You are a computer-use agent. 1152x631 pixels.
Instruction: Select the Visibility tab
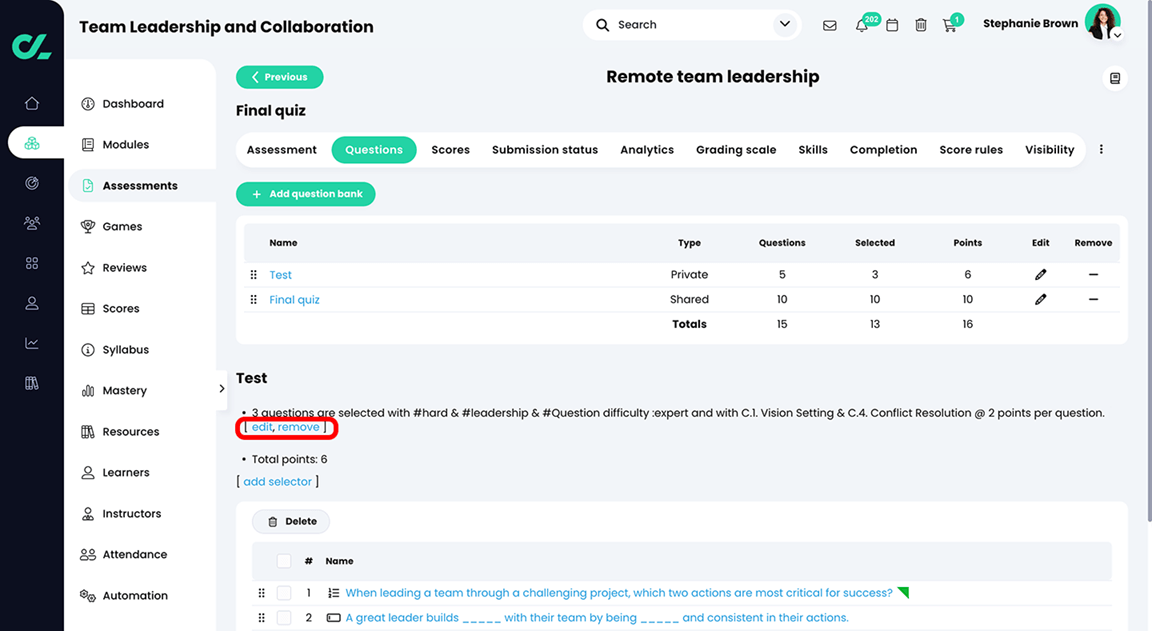point(1049,150)
